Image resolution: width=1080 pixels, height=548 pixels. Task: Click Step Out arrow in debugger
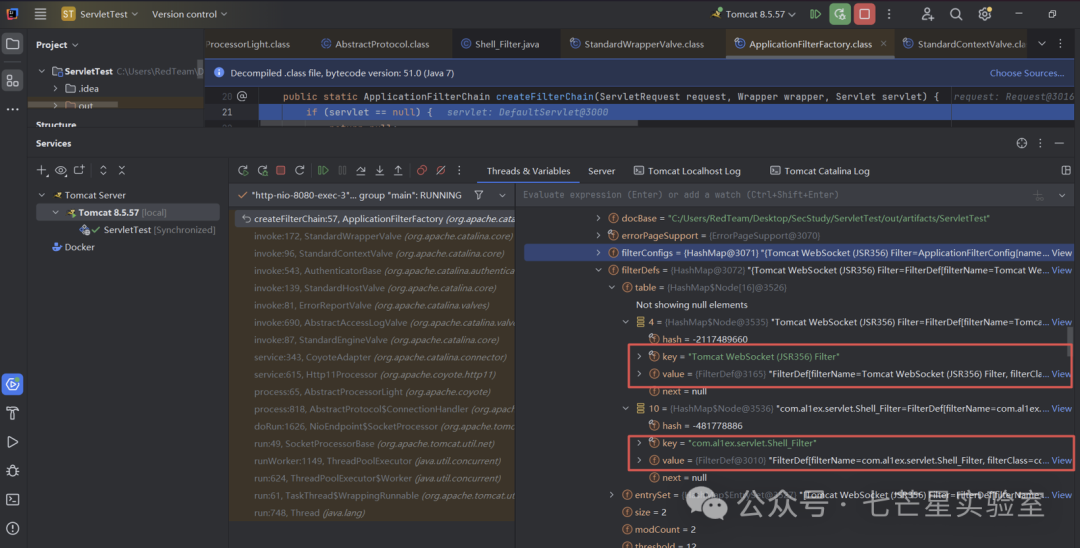click(x=398, y=170)
